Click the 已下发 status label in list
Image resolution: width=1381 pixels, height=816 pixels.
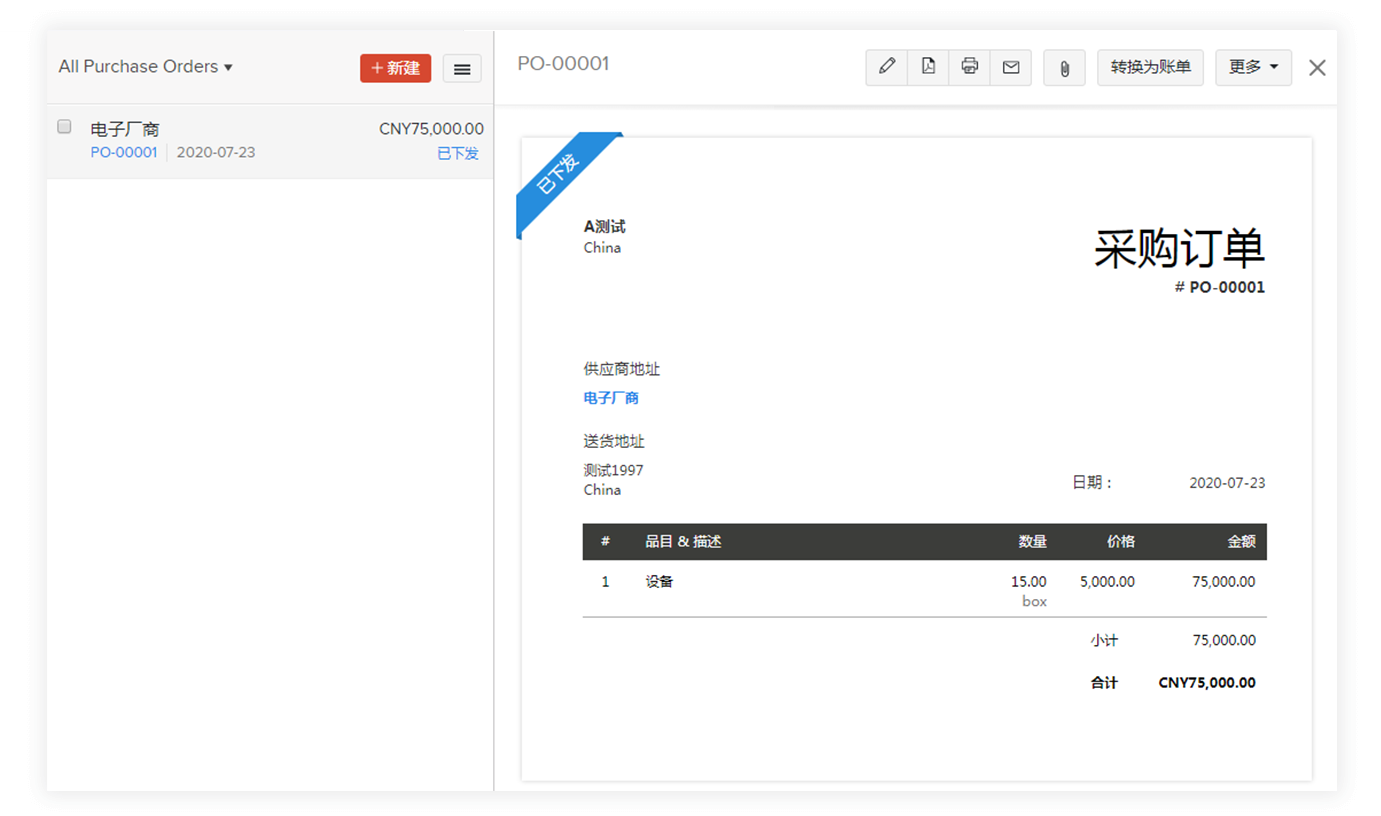pos(458,153)
